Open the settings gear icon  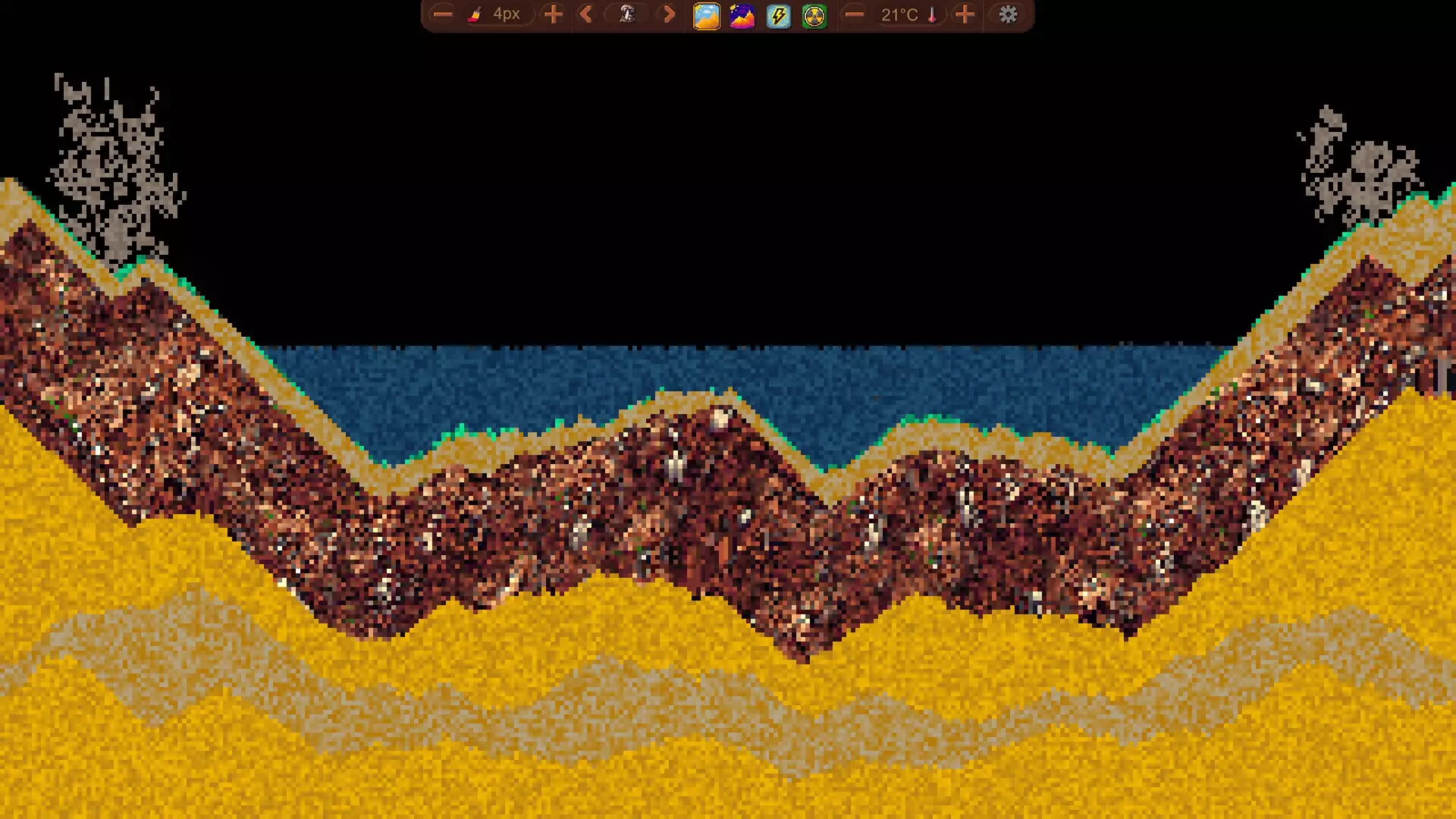1007,14
